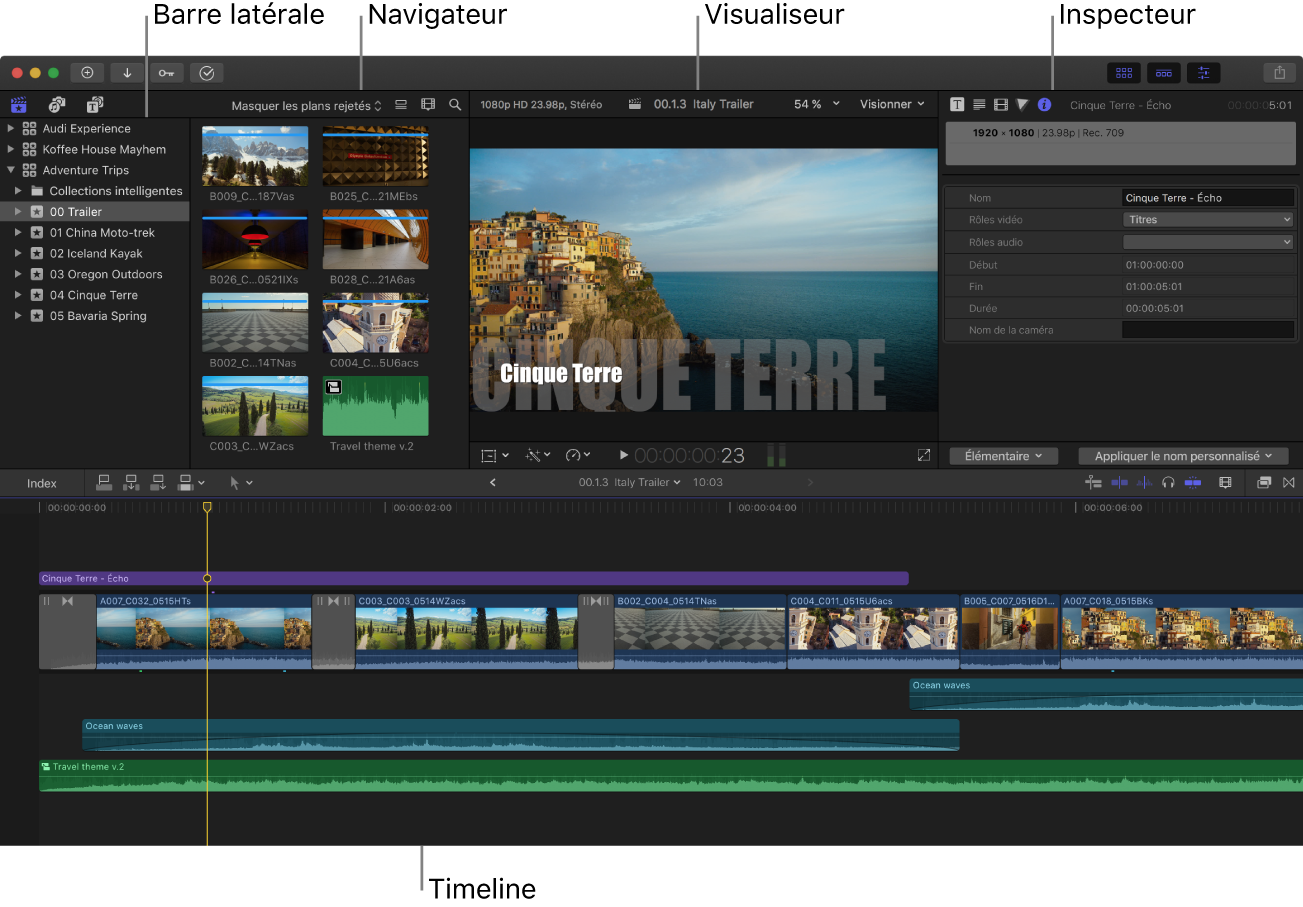Click the Import Media arrow icon
The width and height of the screenshot is (1303, 907).
[x=126, y=72]
